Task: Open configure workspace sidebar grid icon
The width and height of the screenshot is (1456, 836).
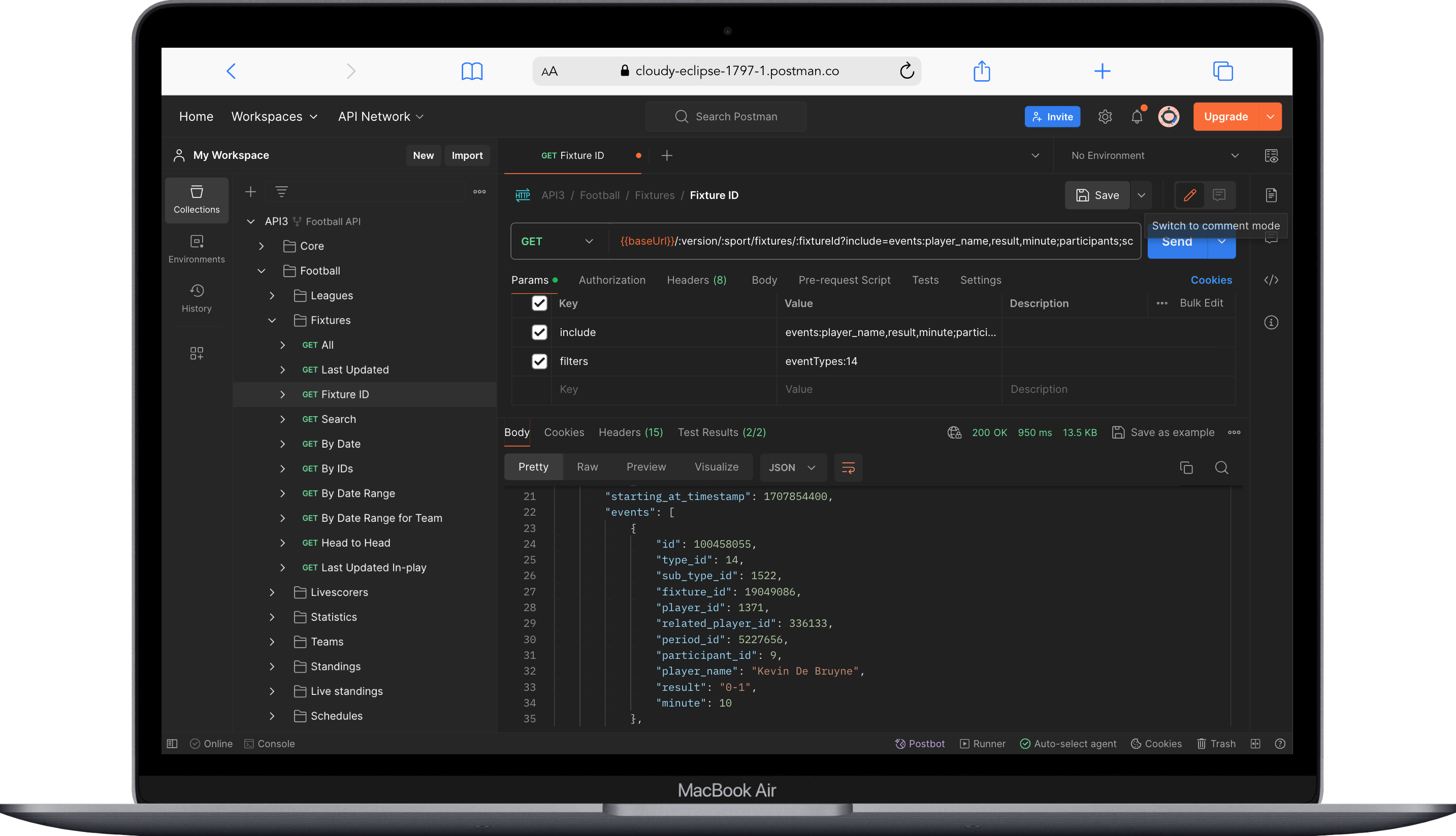Action: pos(197,353)
